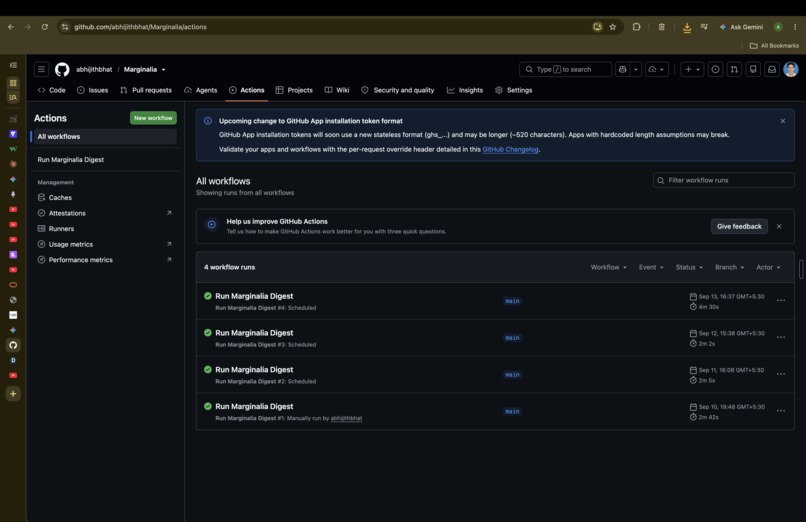Click the Give feedback button
The height and width of the screenshot is (522, 806).
739,227
